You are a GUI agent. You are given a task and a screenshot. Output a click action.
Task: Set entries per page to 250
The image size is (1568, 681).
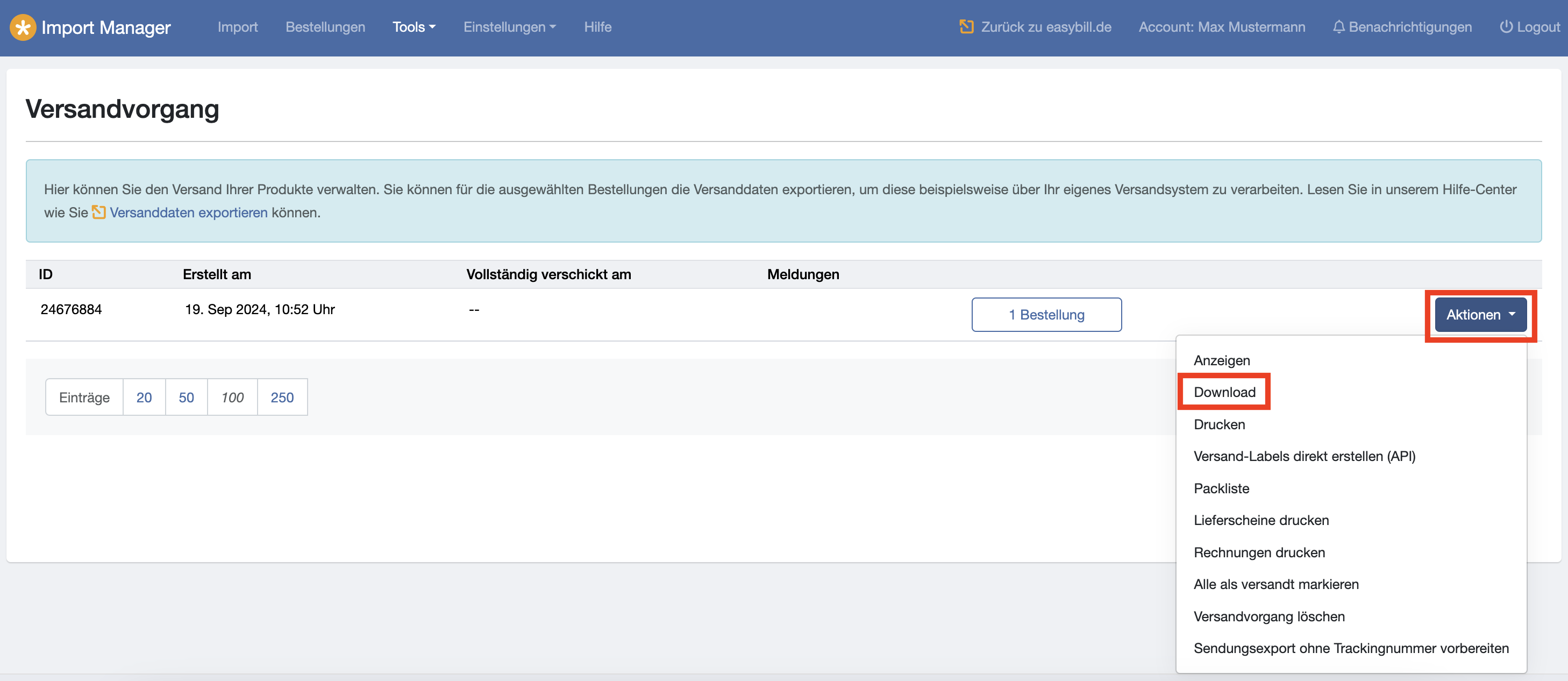tap(282, 397)
